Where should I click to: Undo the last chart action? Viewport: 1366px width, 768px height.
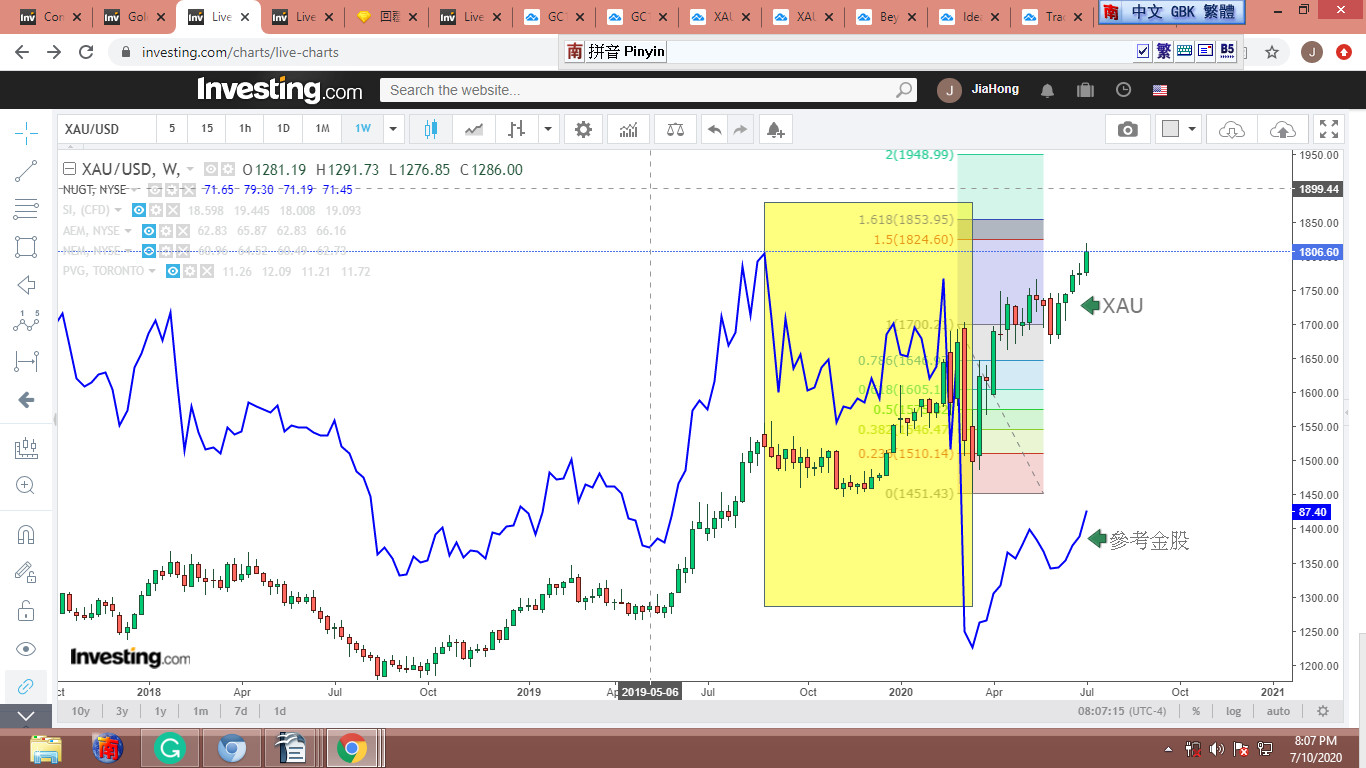pos(714,129)
